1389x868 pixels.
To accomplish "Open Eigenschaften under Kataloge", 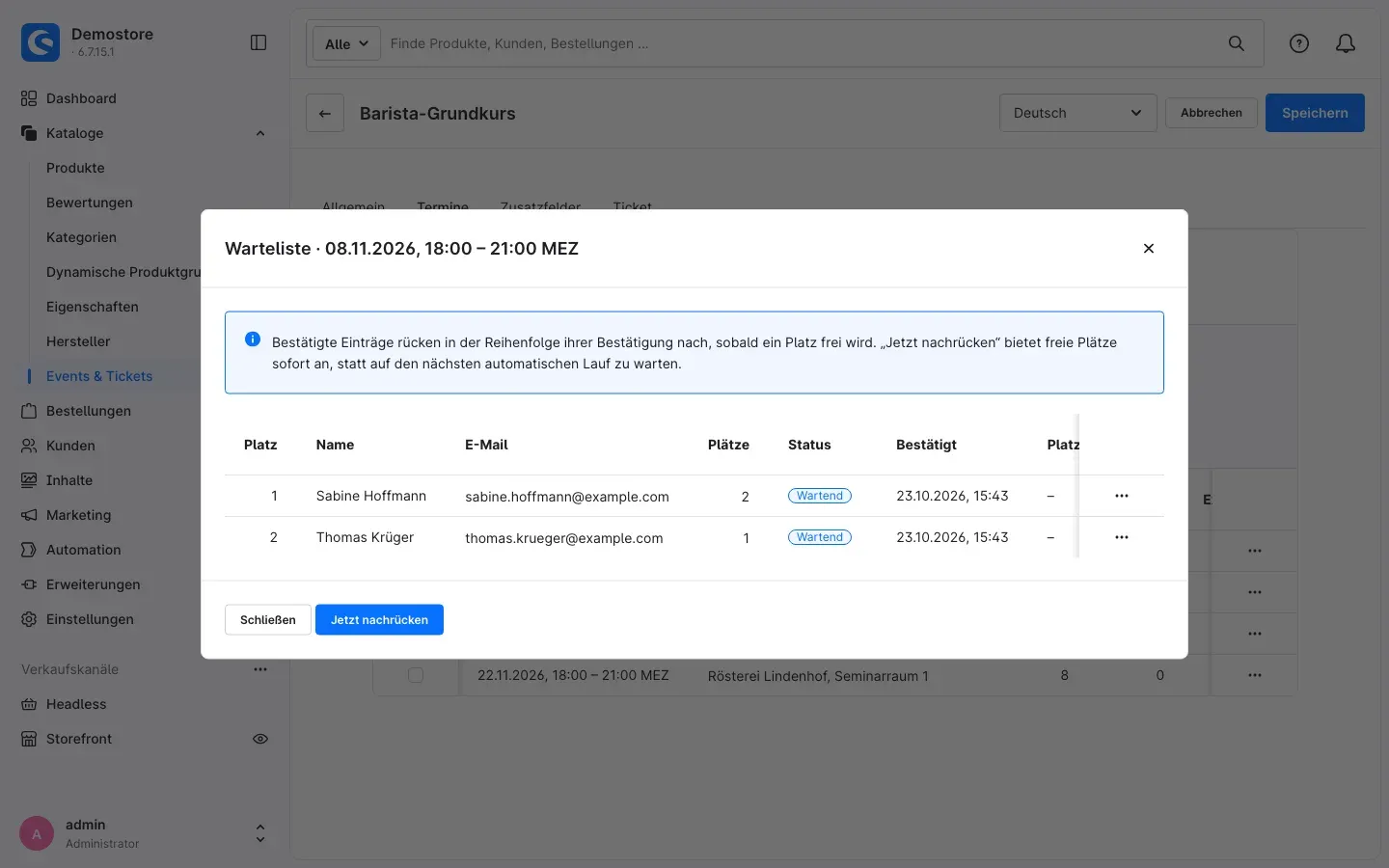I will (93, 307).
